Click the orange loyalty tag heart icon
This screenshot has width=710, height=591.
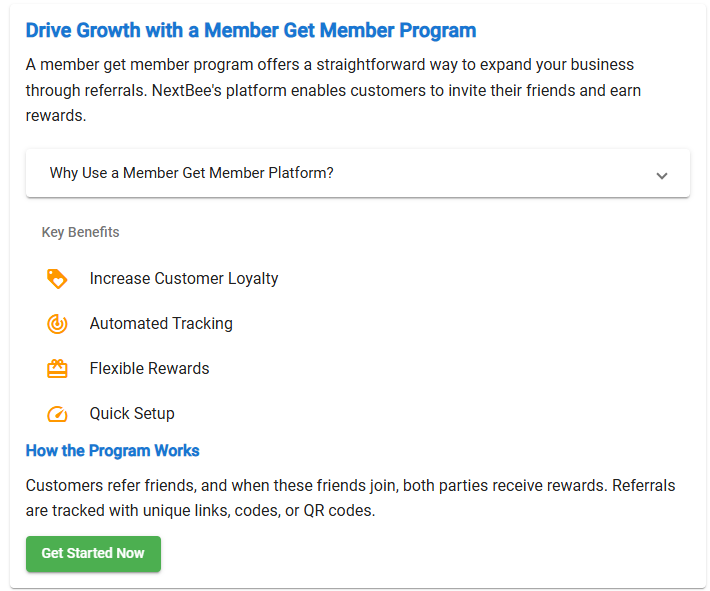point(57,279)
